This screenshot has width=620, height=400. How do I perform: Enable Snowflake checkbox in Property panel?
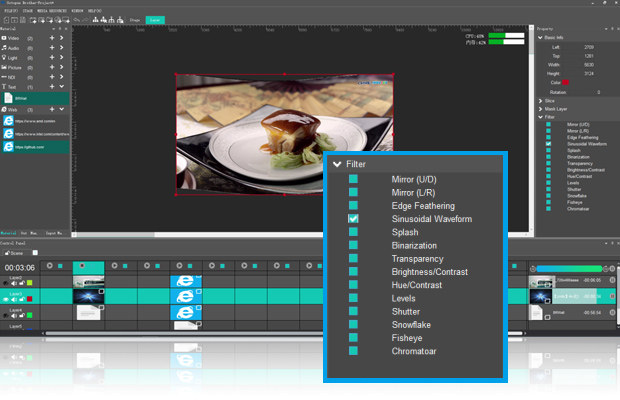[x=548, y=196]
